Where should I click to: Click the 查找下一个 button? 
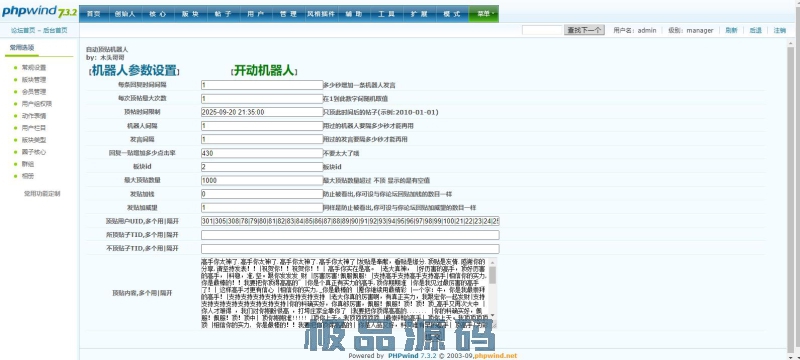(x=584, y=30)
